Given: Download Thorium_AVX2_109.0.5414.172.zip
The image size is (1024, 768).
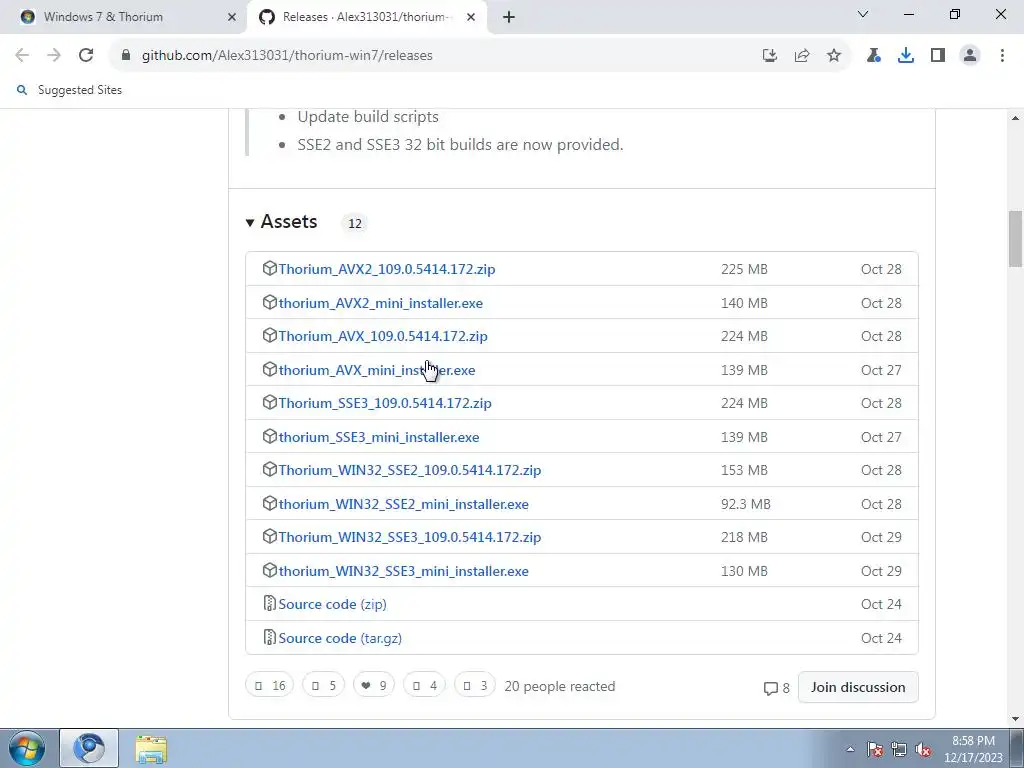Looking at the screenshot, I should click(387, 269).
